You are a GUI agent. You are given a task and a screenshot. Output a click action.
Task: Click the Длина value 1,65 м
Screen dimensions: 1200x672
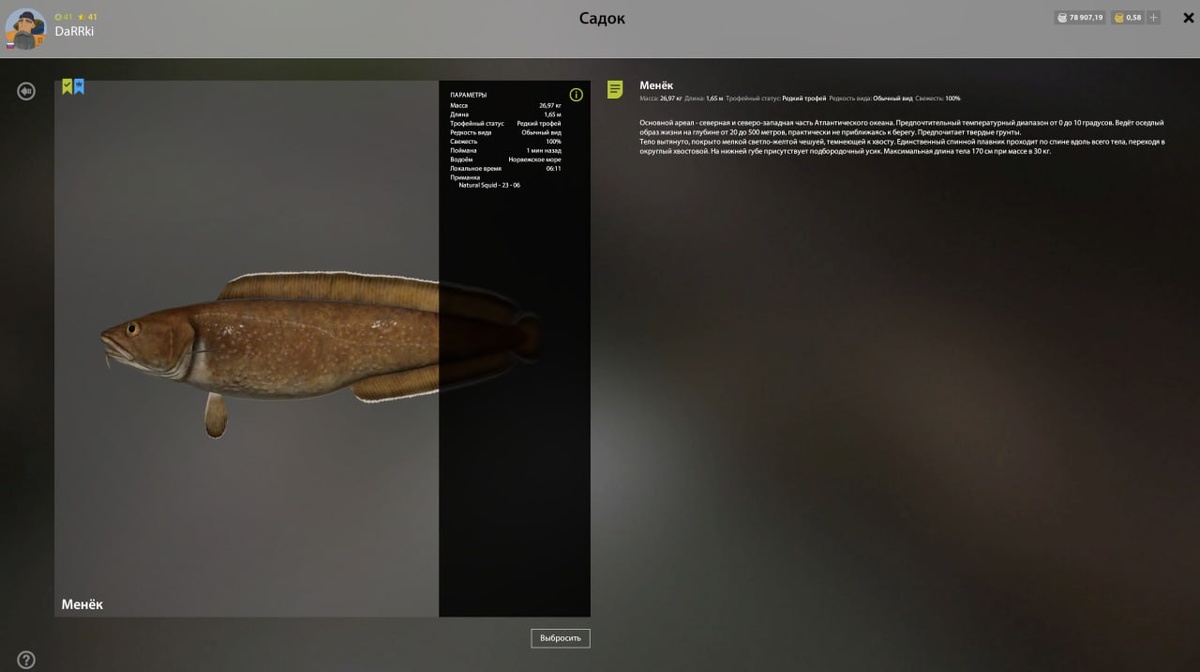coord(552,114)
